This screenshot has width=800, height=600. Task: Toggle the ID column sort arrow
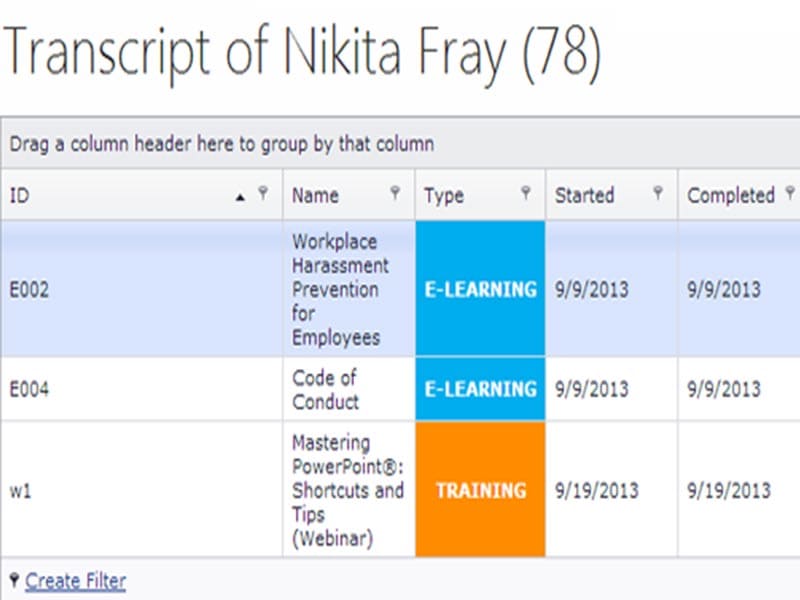pyautogui.click(x=240, y=197)
